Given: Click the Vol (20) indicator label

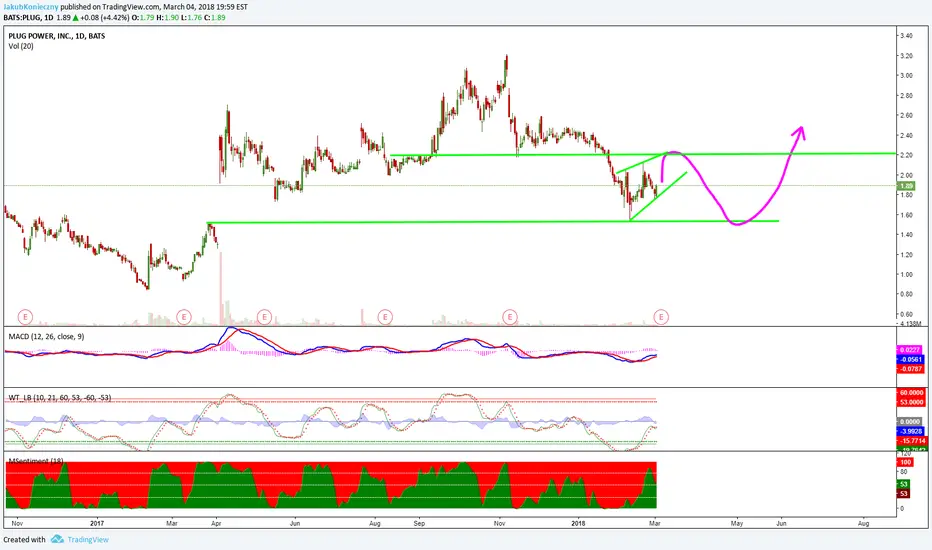Looking at the screenshot, I should pos(21,46).
